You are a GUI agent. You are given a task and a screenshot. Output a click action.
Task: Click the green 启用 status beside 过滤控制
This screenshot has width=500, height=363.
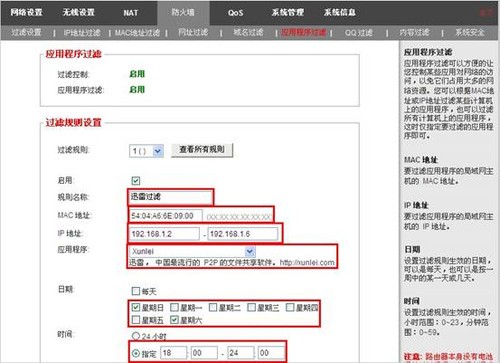coord(137,74)
